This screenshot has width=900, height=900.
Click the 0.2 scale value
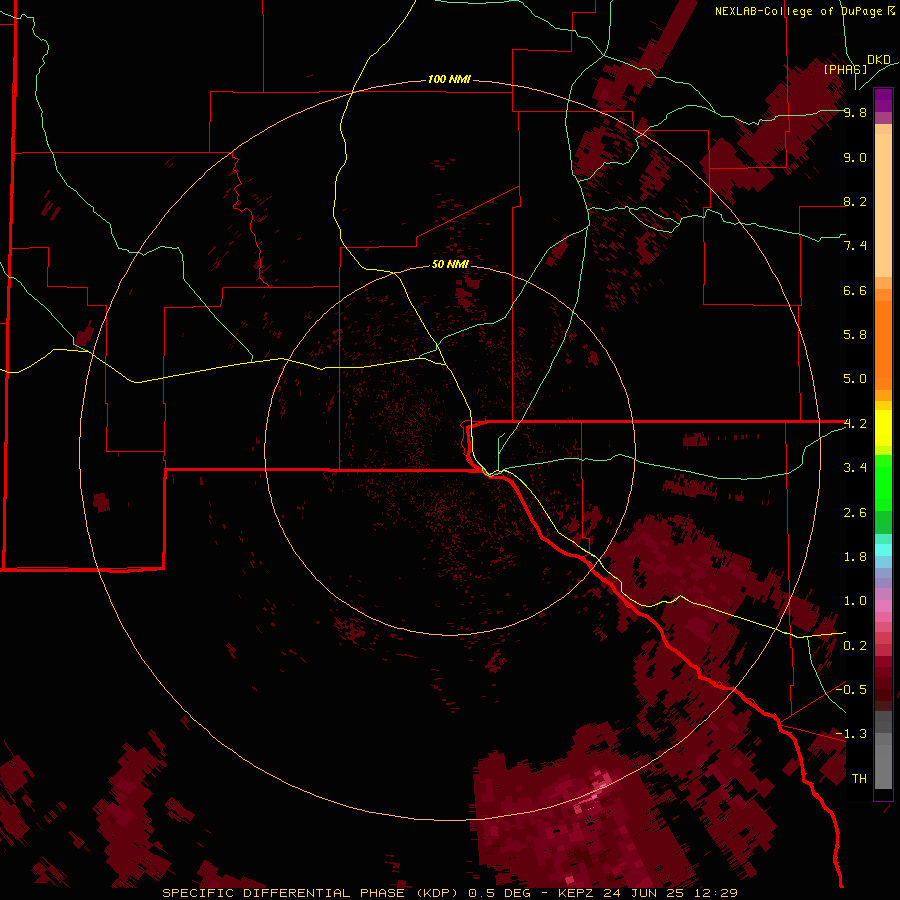pyautogui.click(x=855, y=646)
